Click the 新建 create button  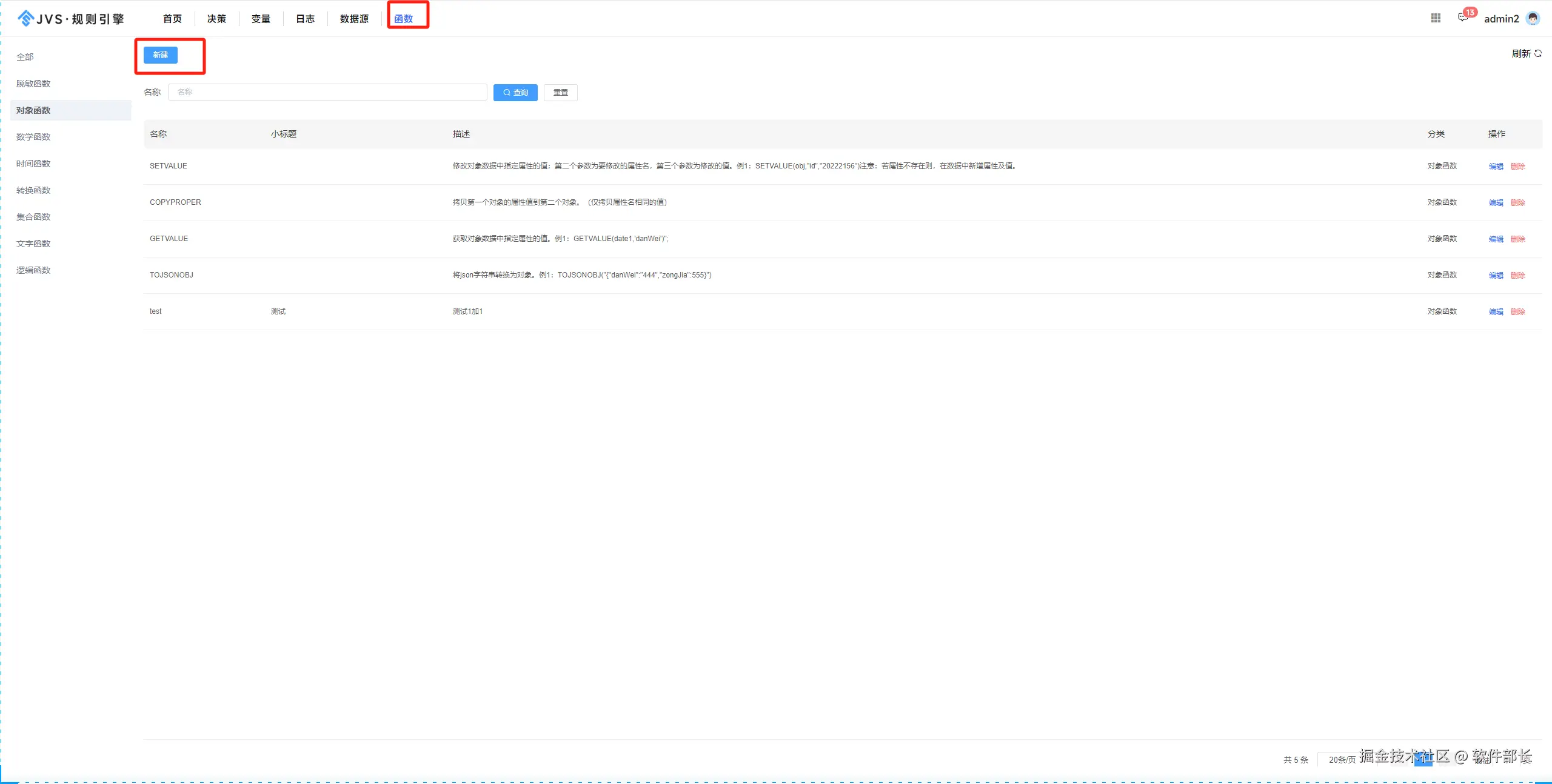(160, 55)
